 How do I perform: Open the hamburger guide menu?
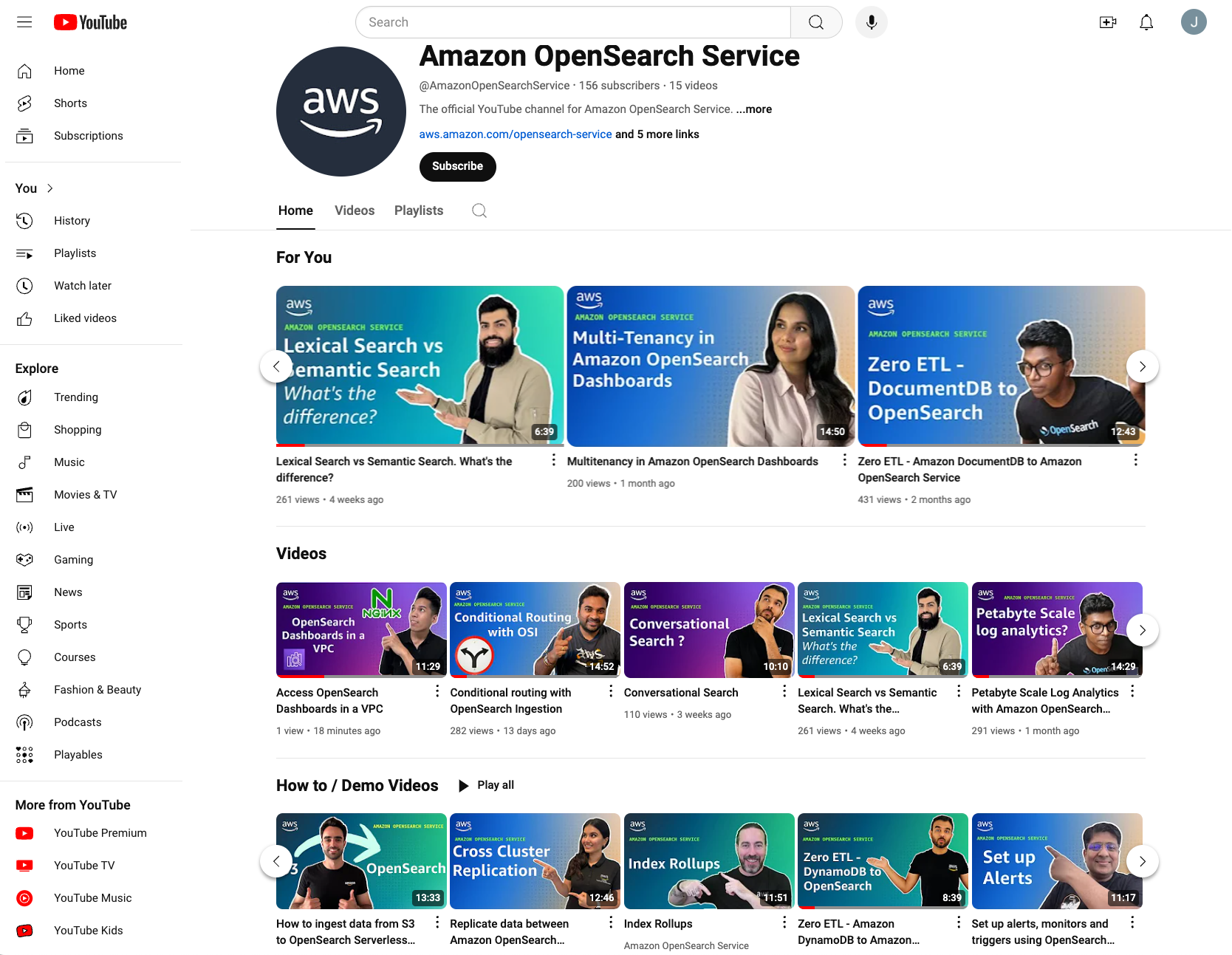coord(24,22)
